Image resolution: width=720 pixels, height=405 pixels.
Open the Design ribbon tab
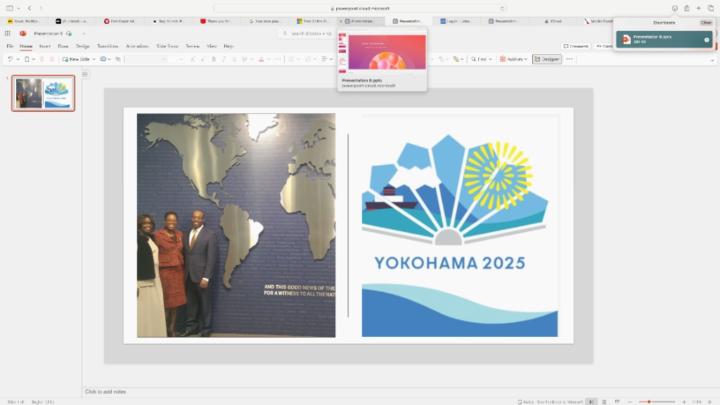click(x=82, y=46)
